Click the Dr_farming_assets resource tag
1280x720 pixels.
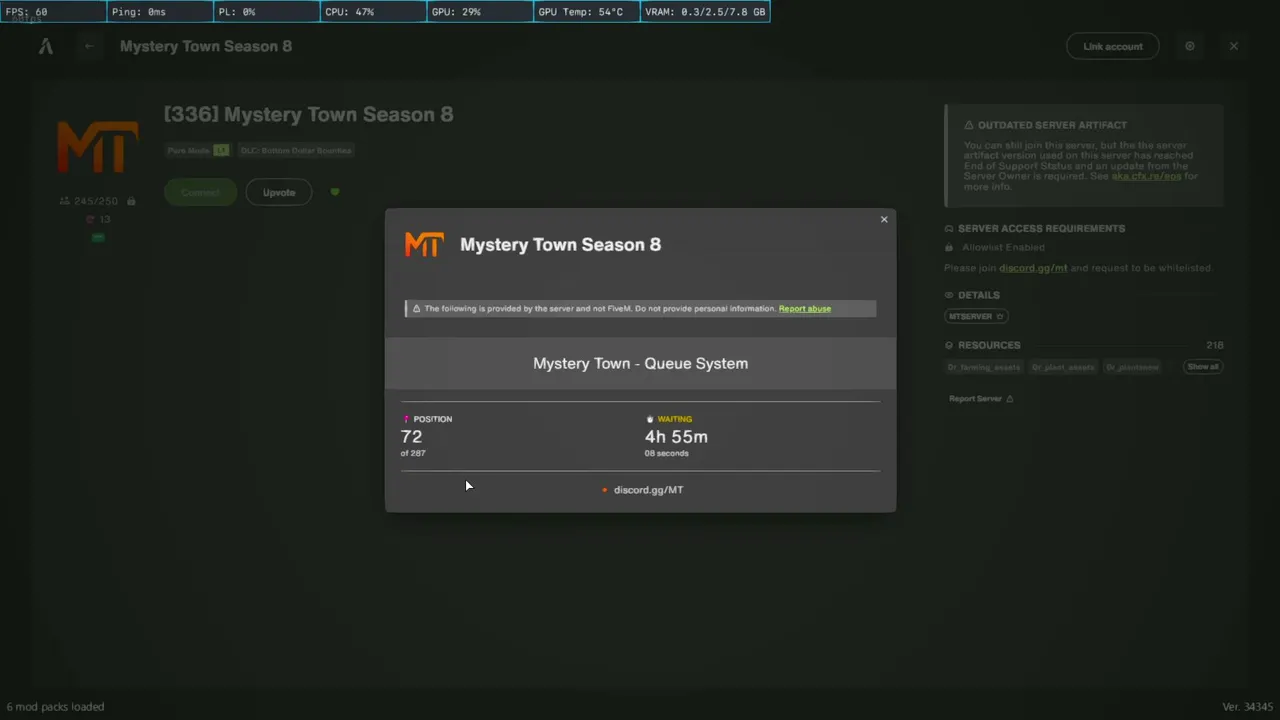click(985, 367)
